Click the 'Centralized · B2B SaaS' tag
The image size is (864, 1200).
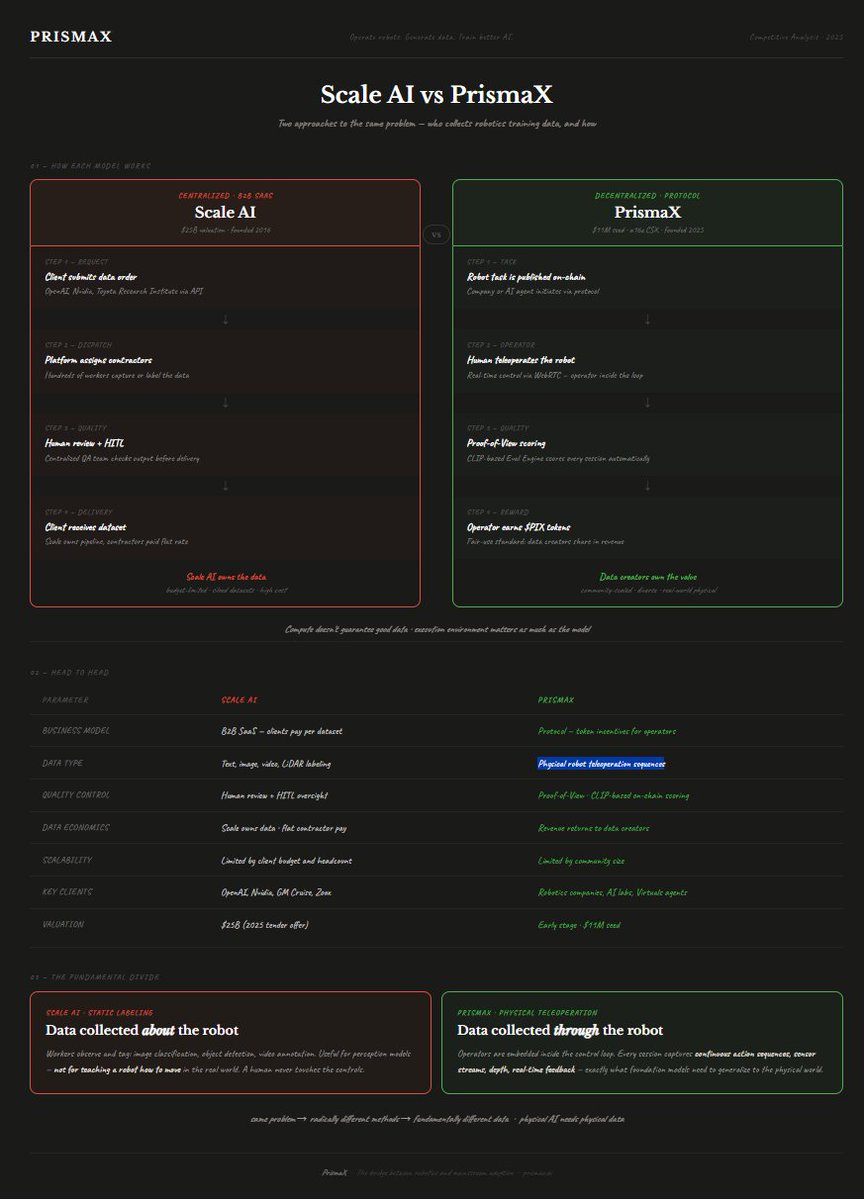click(x=225, y=196)
